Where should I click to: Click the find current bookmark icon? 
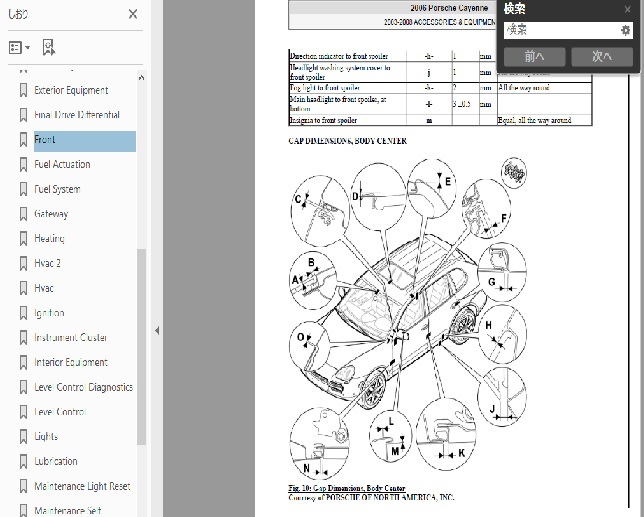[x=49, y=48]
